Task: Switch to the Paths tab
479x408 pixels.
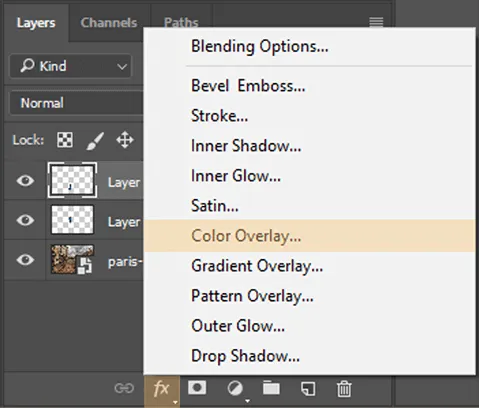Action: 181,22
